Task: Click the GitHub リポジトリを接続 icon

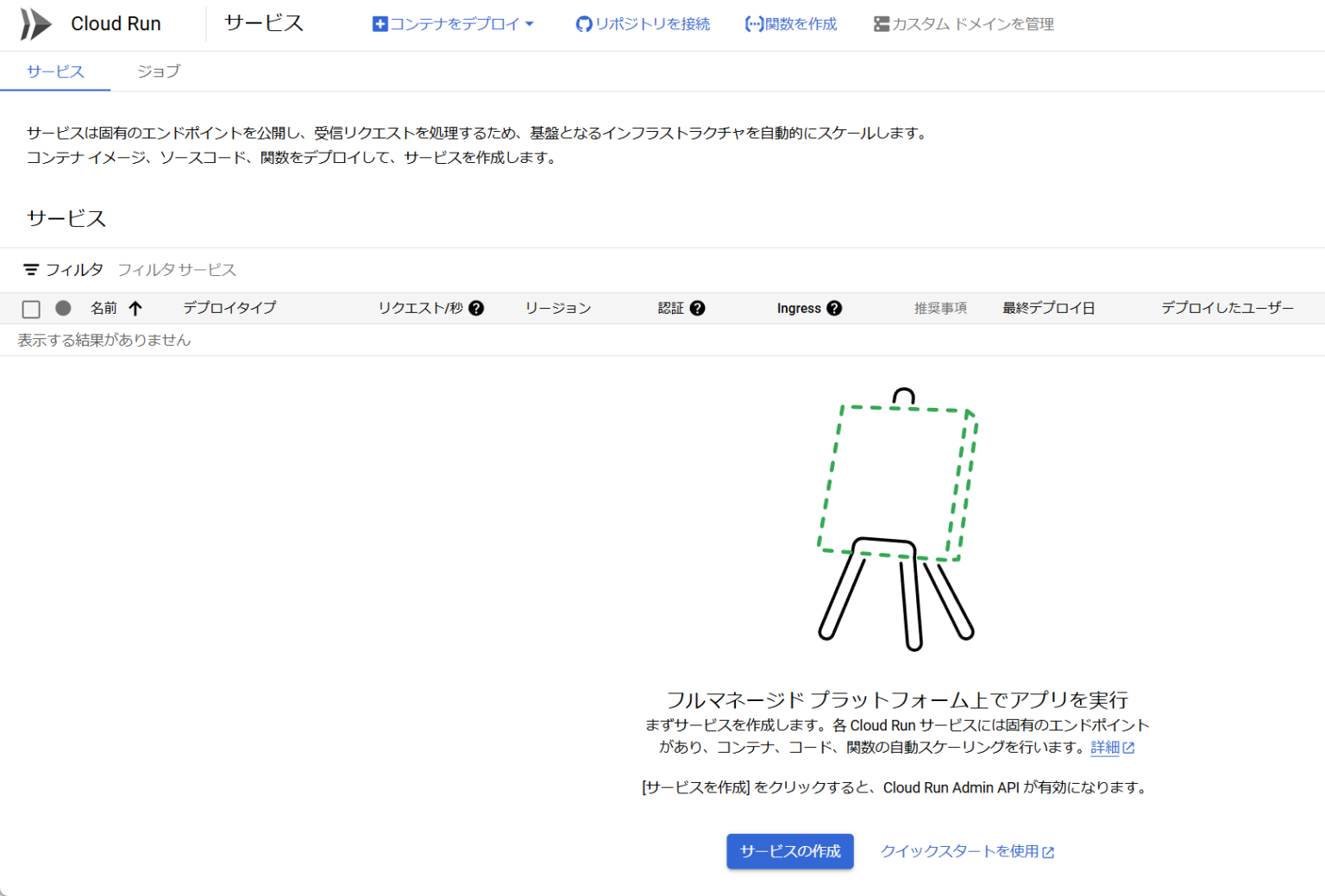Action: [584, 23]
